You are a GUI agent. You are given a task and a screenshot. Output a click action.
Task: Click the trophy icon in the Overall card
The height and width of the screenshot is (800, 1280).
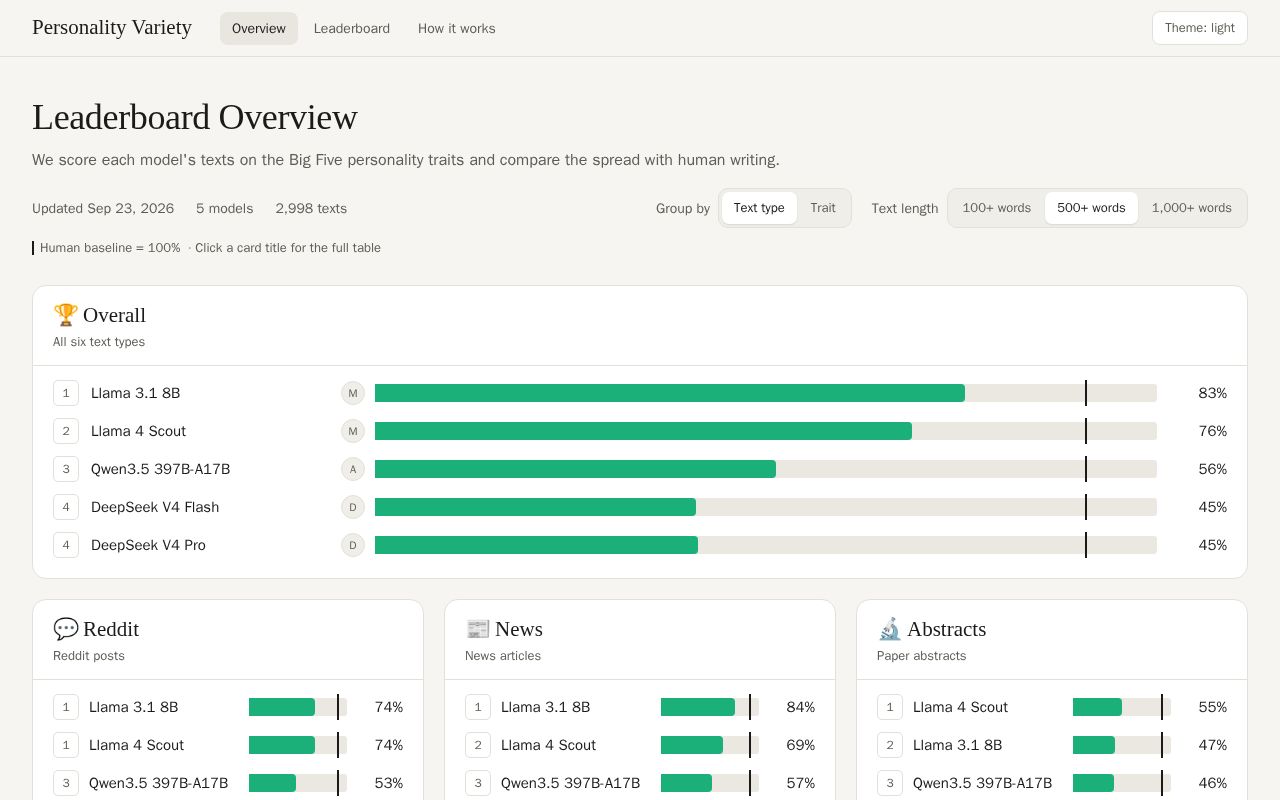[65, 315]
